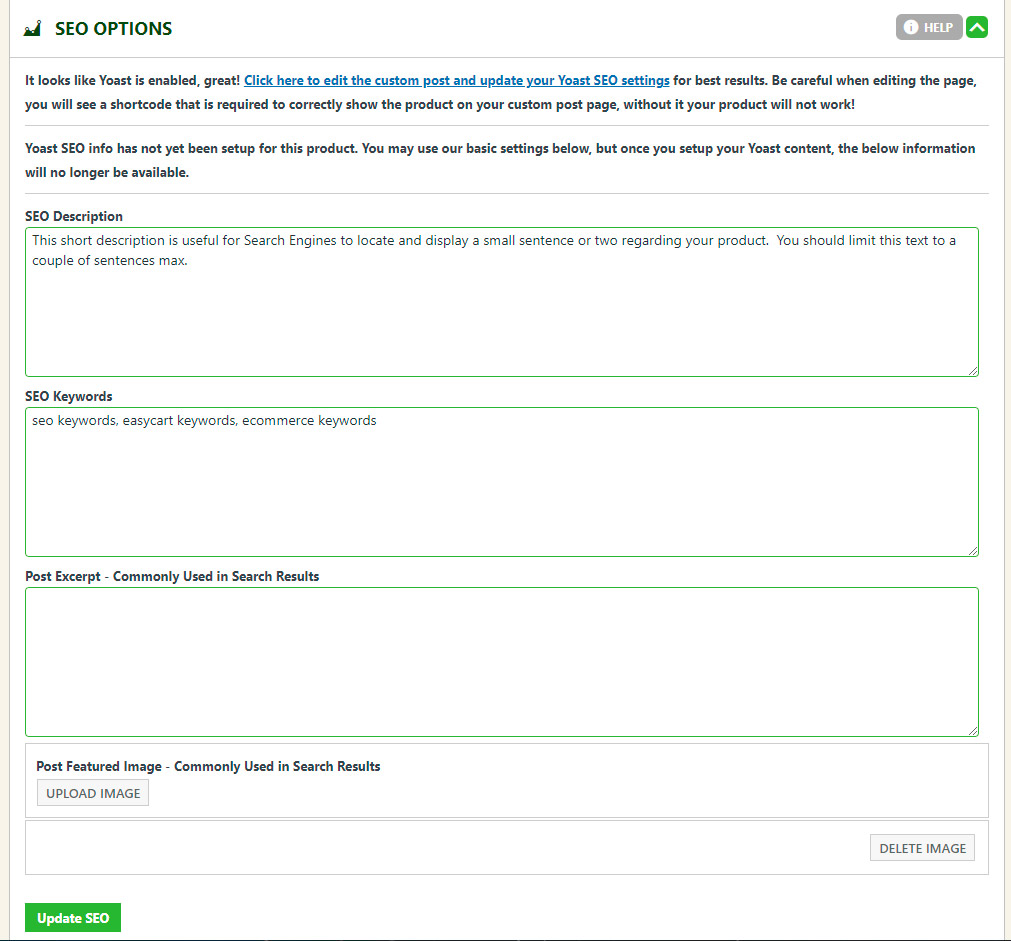
Task: Click the Post Excerpt resize handle
Action: point(972,730)
